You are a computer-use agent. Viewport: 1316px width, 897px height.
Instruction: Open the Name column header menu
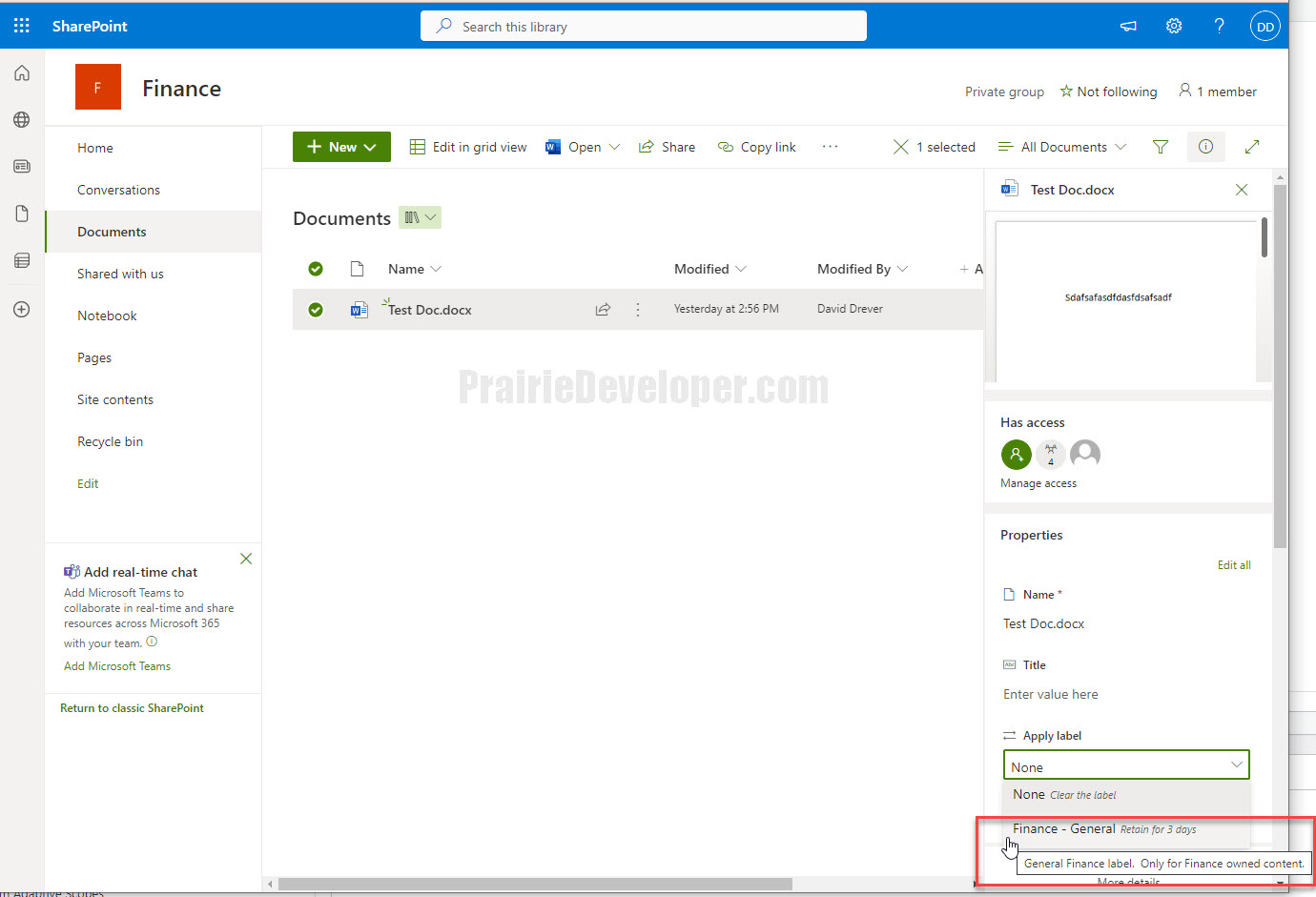(x=414, y=269)
